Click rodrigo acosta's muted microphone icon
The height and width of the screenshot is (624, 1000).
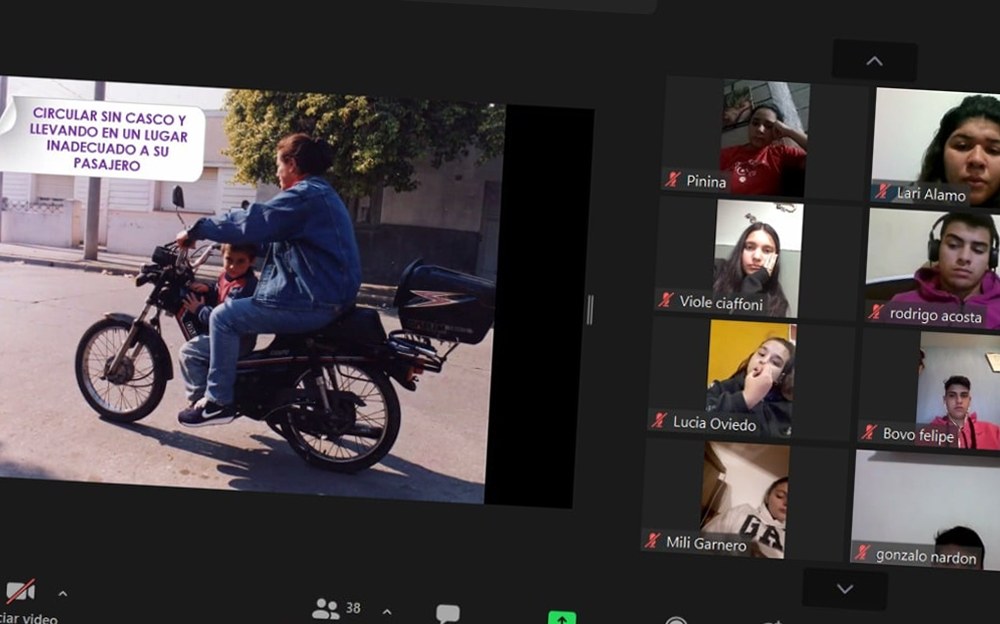tap(876, 312)
